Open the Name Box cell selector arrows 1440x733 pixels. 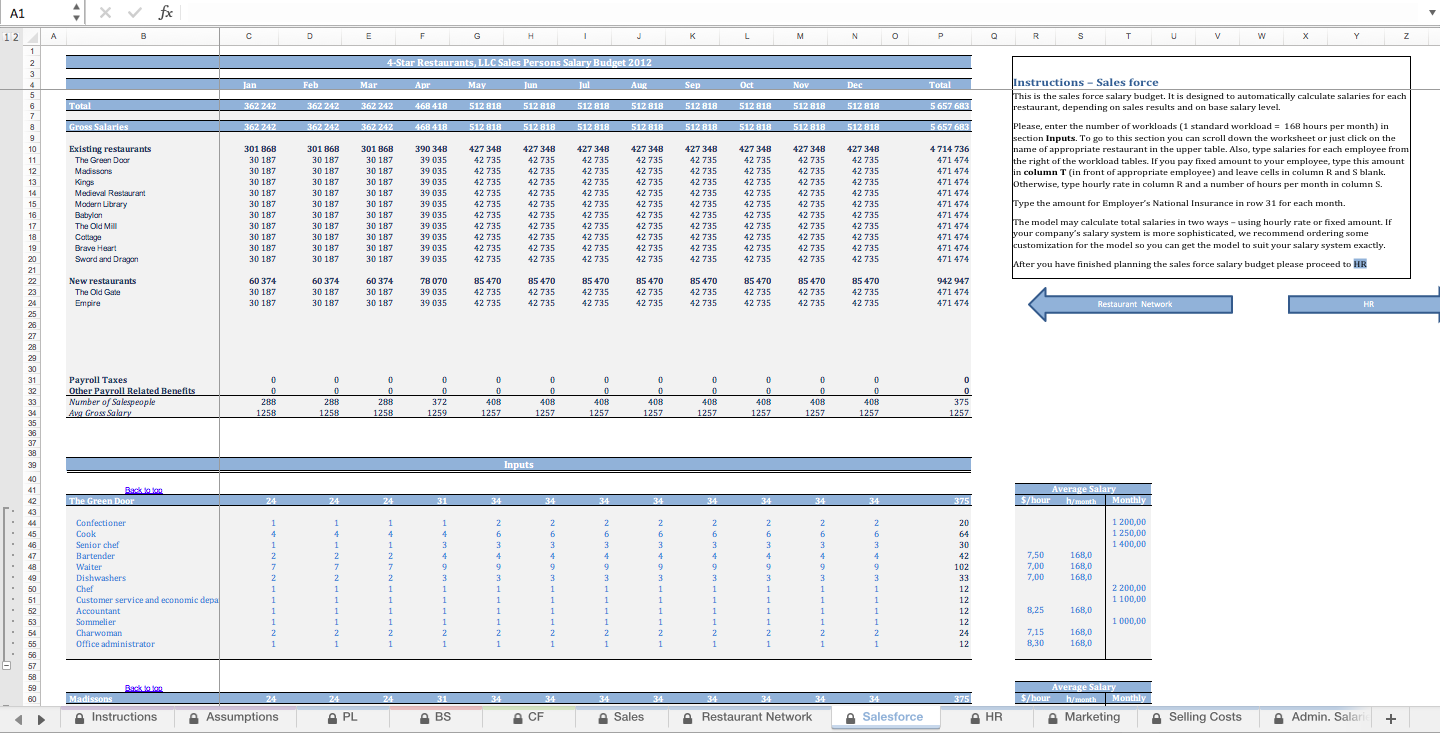[77, 13]
